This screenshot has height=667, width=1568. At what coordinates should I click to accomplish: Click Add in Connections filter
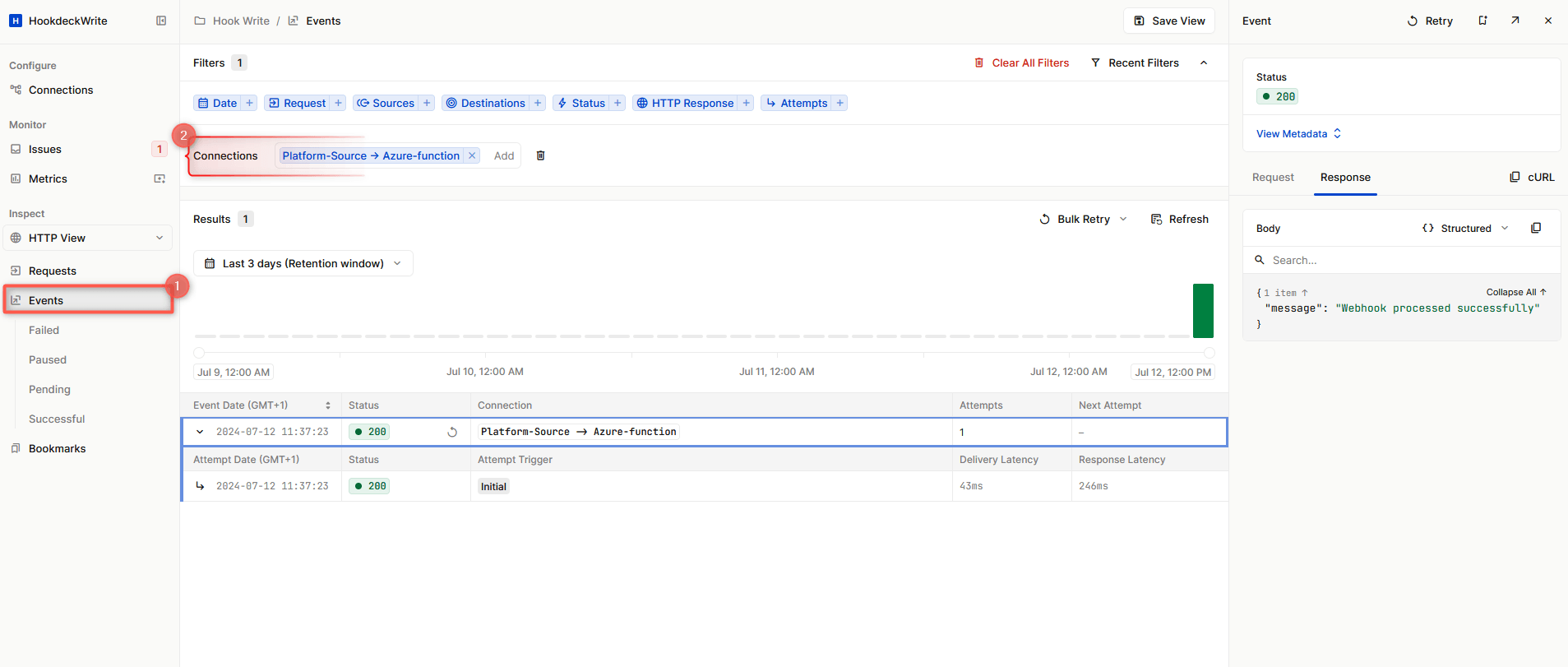coord(504,155)
